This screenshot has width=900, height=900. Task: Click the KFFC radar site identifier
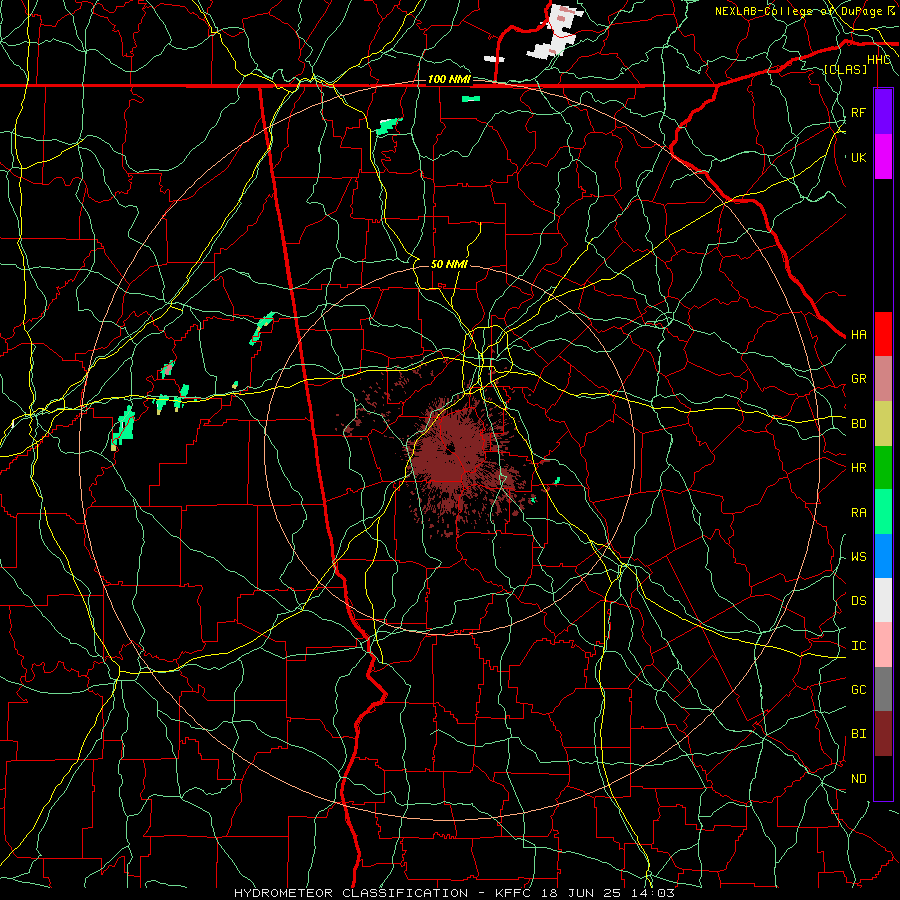(x=515, y=893)
